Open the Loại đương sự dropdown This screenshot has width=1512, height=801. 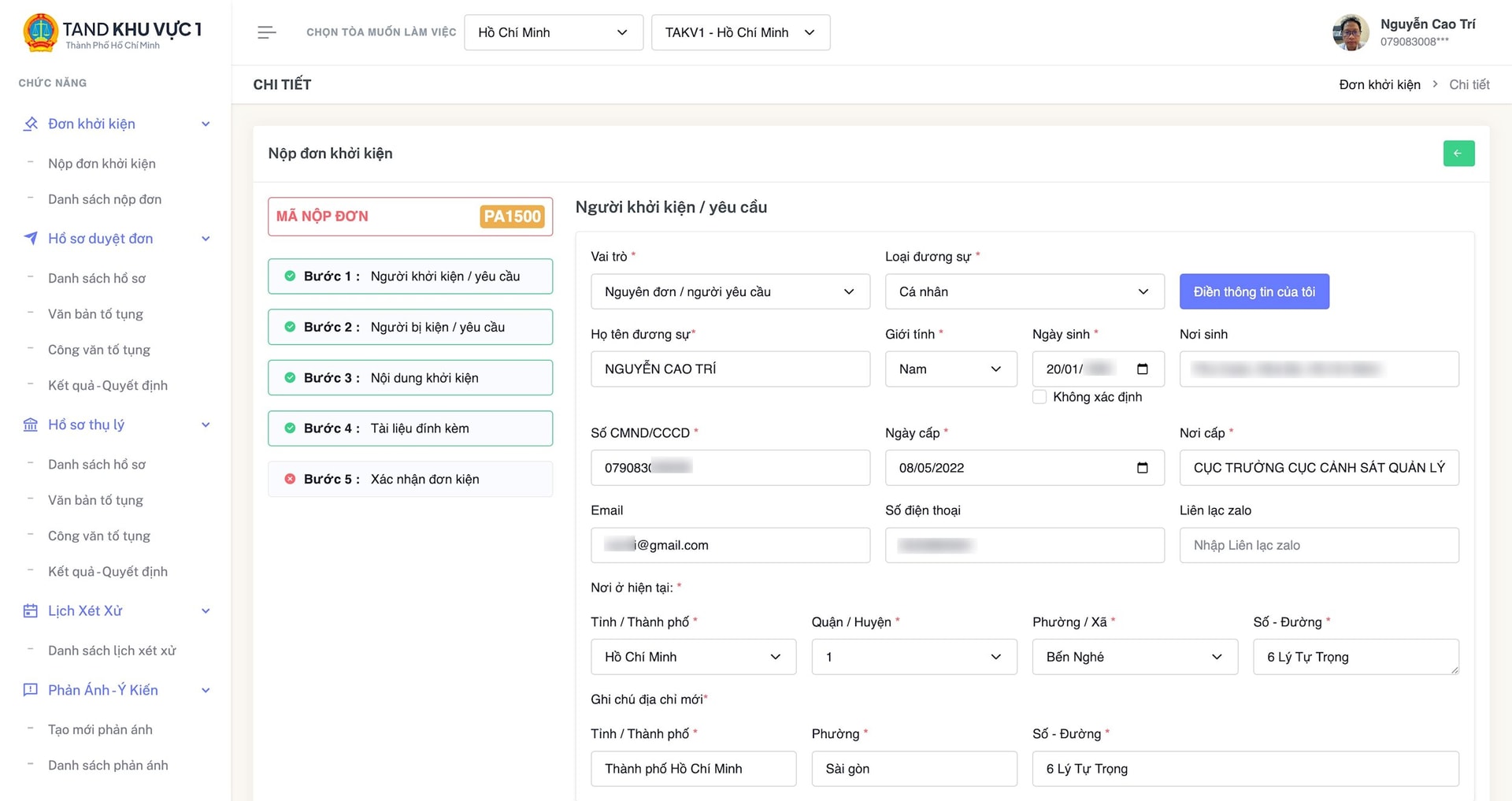[1025, 291]
